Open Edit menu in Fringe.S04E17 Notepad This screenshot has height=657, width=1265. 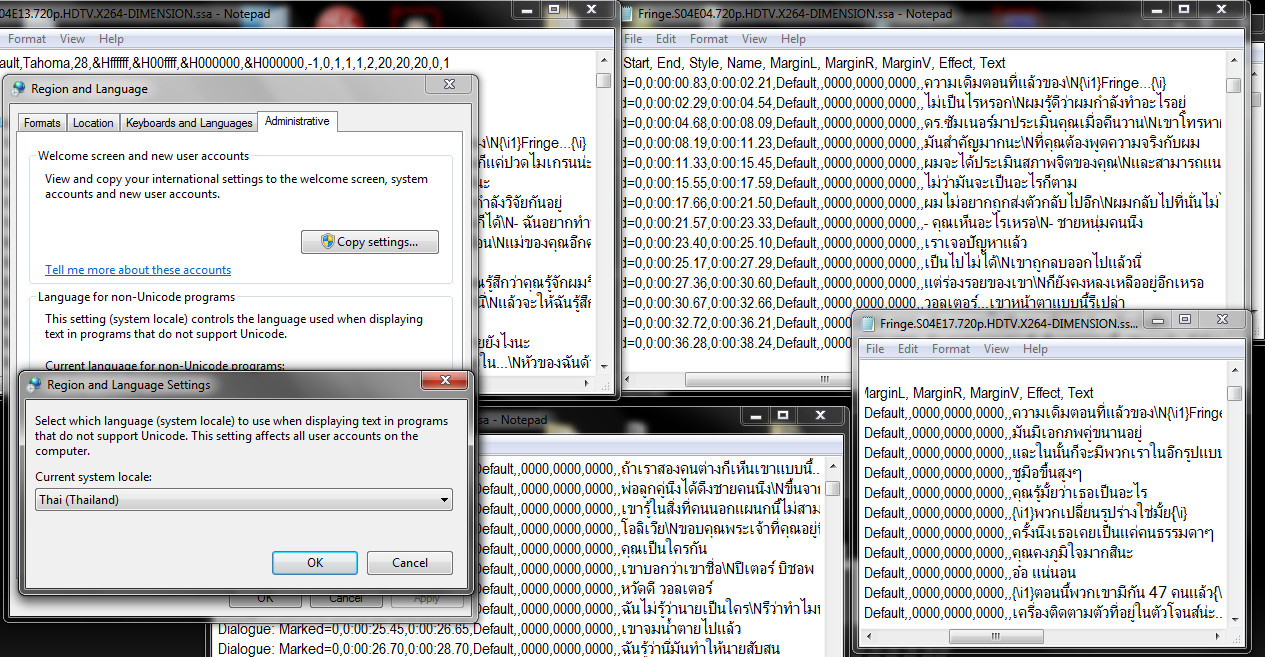click(908, 349)
